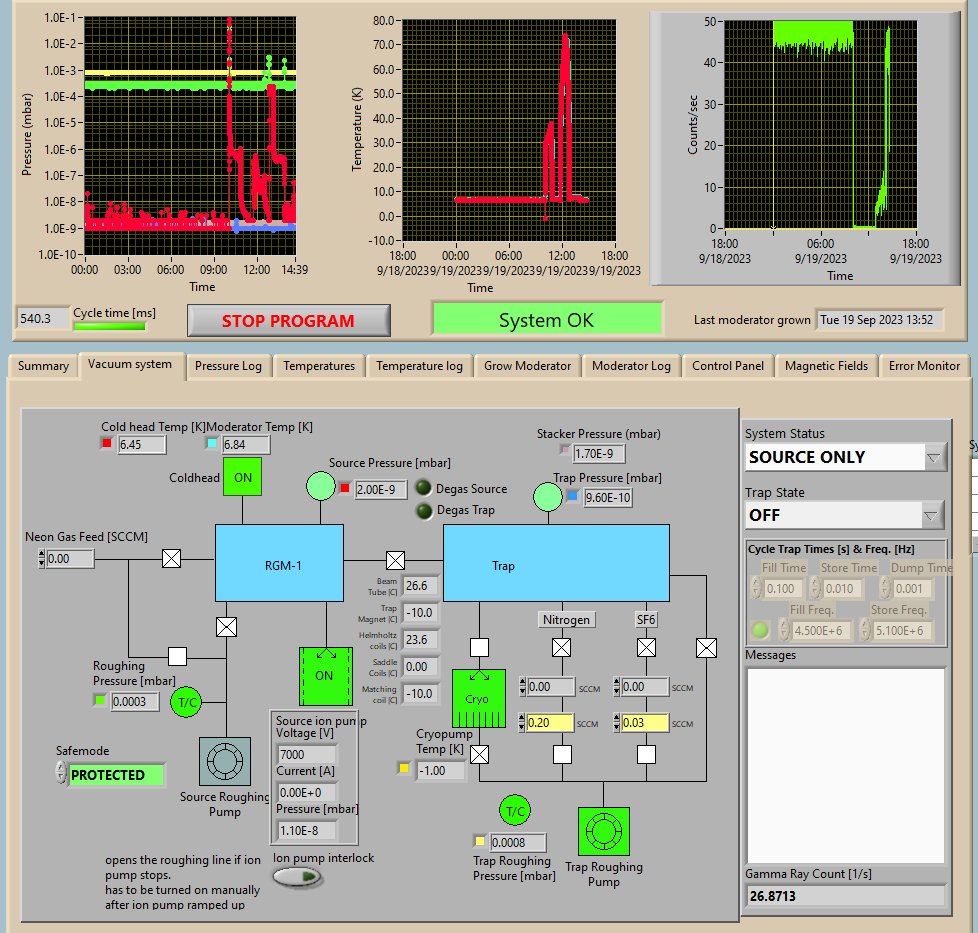Click the trap roughing T/C gauge icon

point(515,811)
